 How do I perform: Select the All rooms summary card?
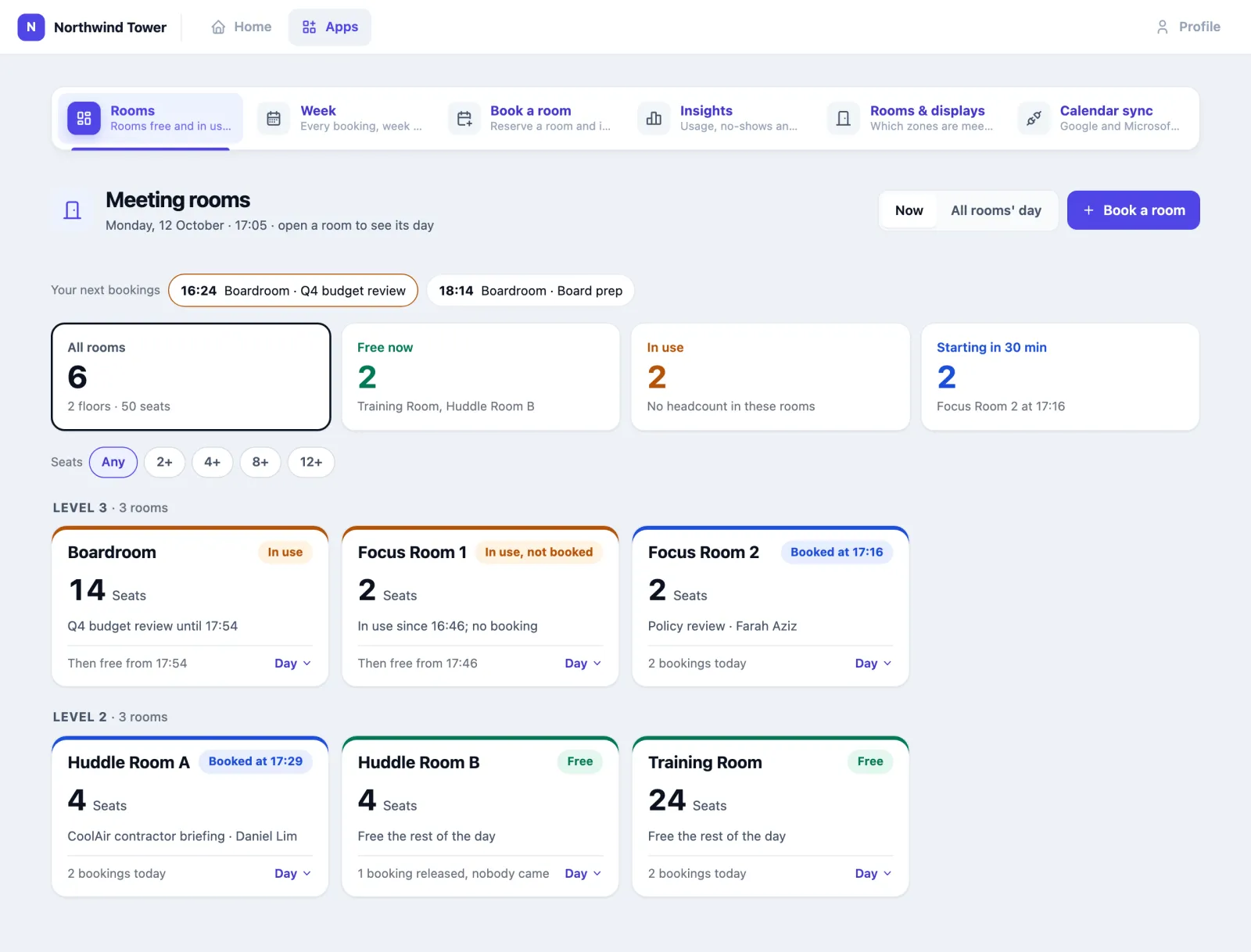191,377
